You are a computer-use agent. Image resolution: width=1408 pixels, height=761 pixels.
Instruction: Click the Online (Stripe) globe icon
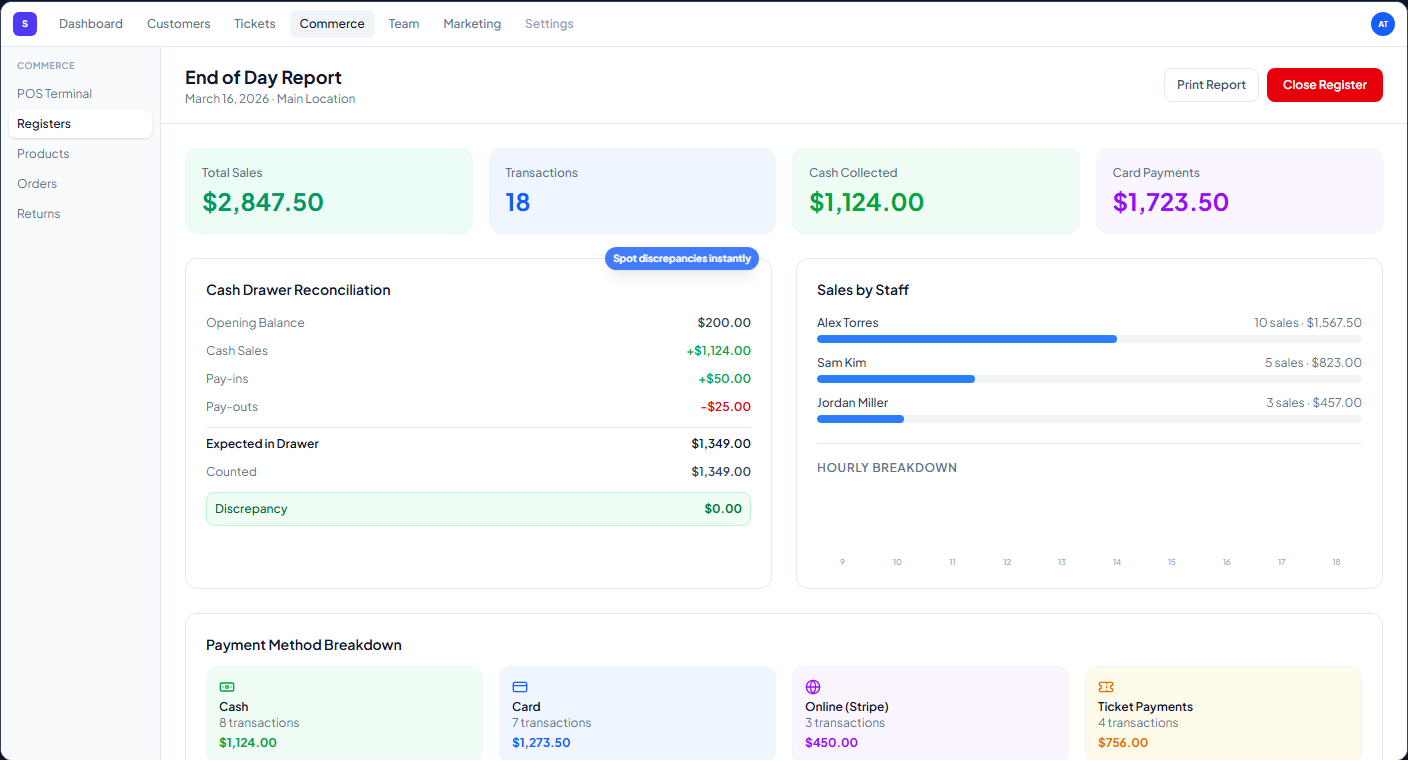(x=813, y=687)
